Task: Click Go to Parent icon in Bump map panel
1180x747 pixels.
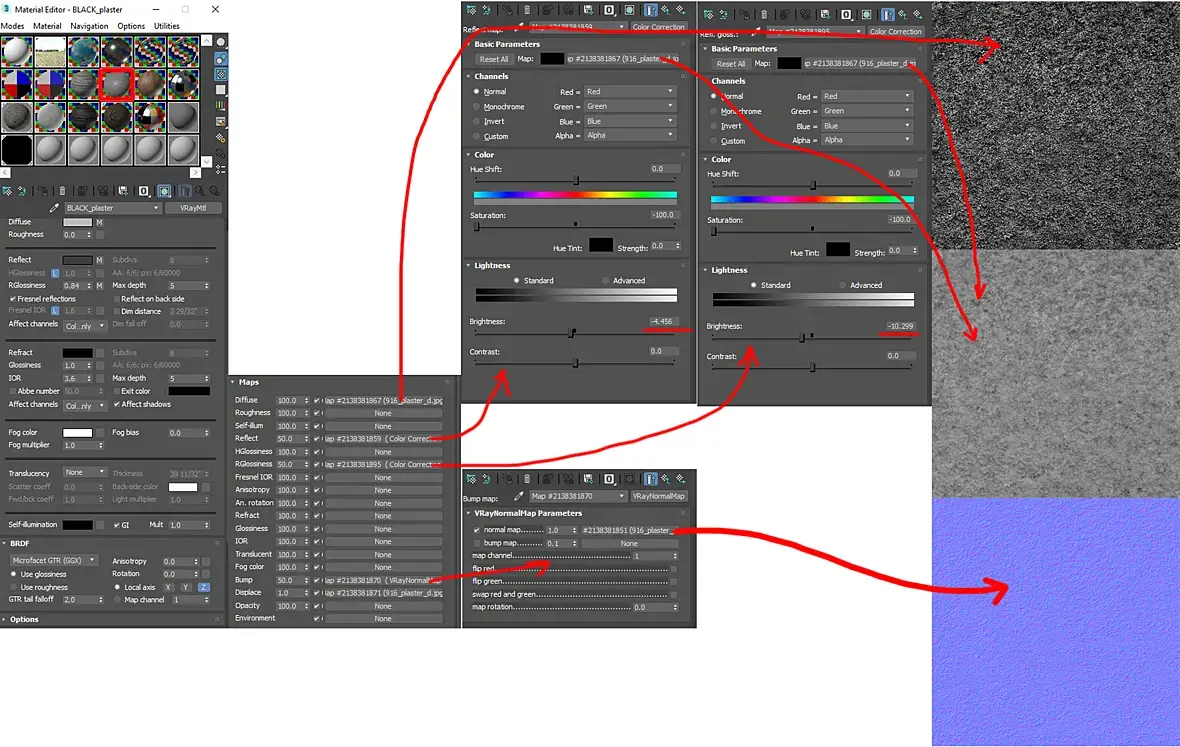Action: 665,478
